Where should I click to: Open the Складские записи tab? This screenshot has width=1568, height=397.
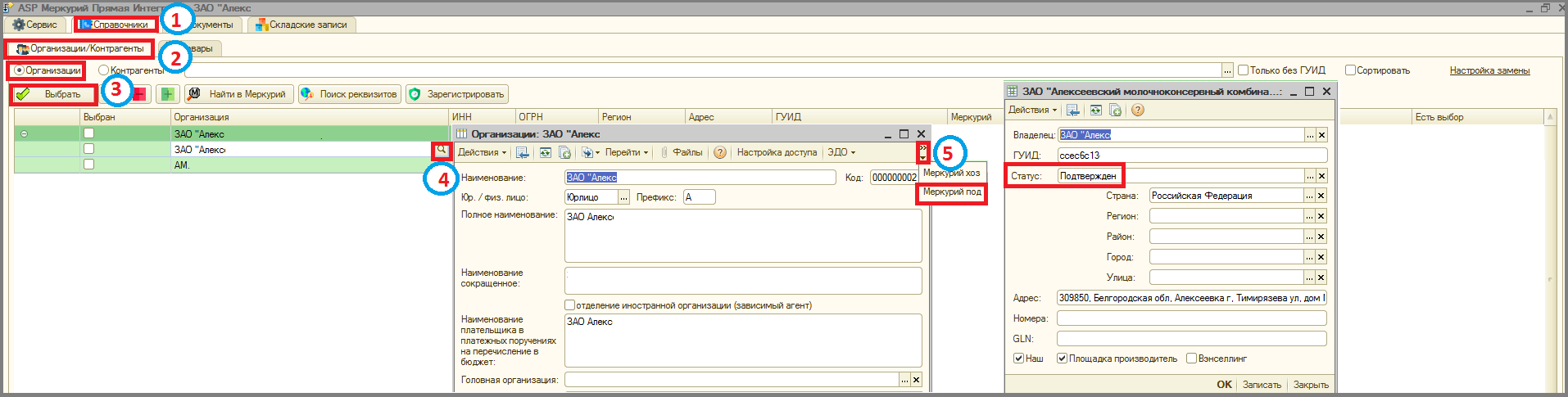[x=301, y=25]
